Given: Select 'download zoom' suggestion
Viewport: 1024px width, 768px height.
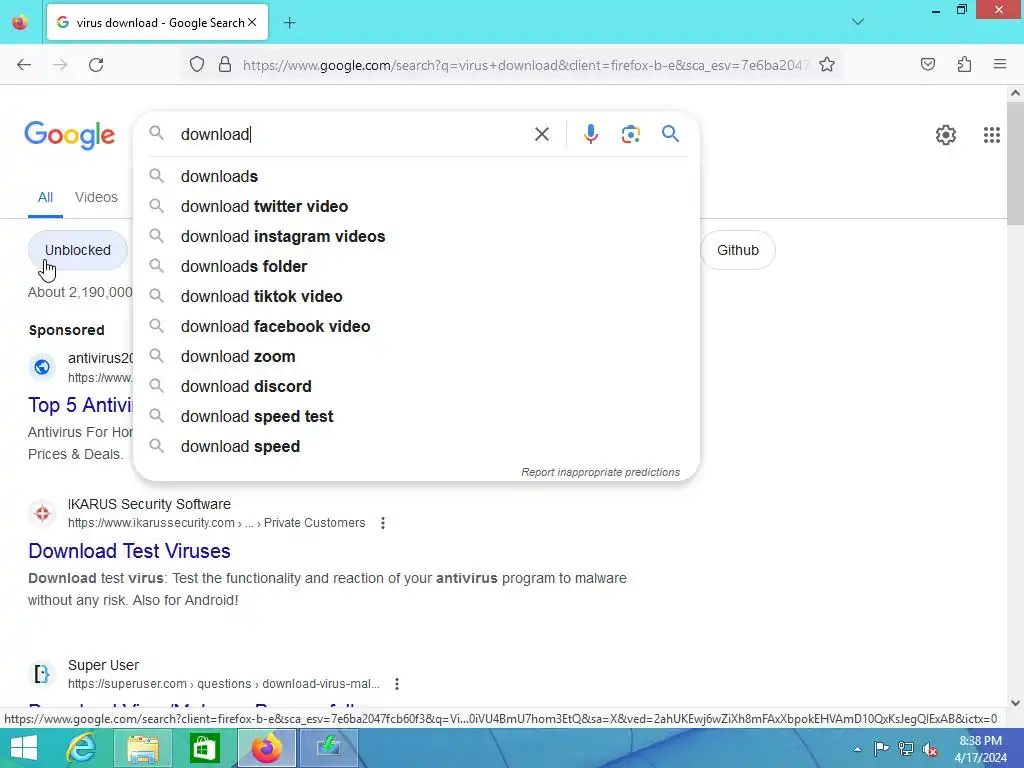Looking at the screenshot, I should coord(417,357).
